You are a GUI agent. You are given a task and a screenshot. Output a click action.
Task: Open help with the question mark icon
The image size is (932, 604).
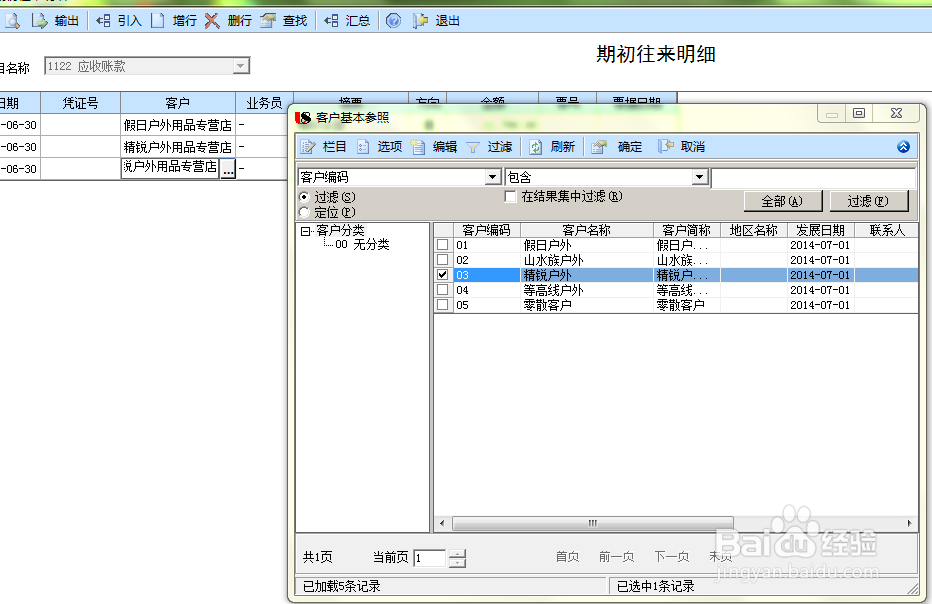click(x=393, y=21)
